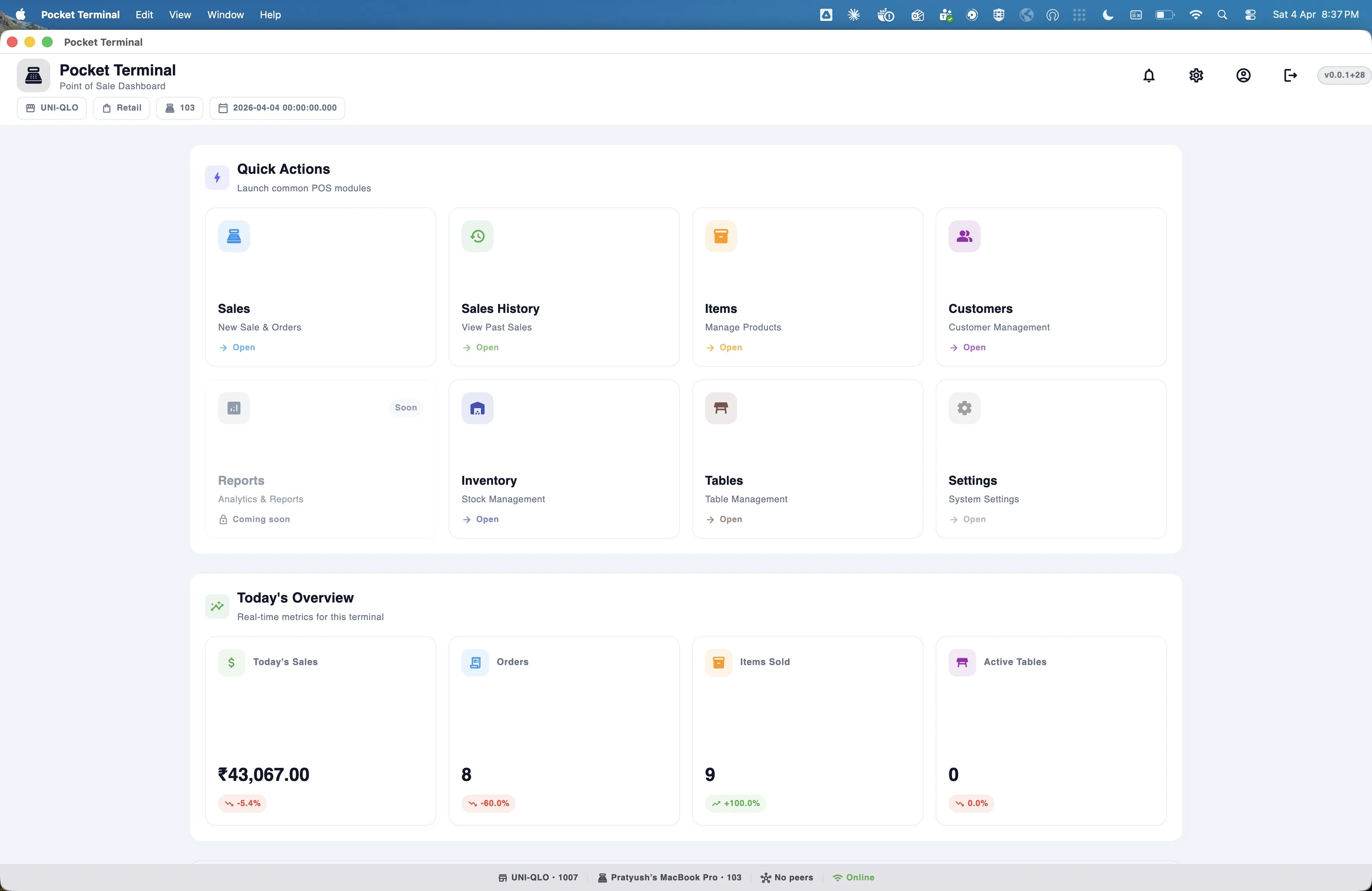Open the notifications bell icon
This screenshot has height=891, width=1372.
(1148, 75)
